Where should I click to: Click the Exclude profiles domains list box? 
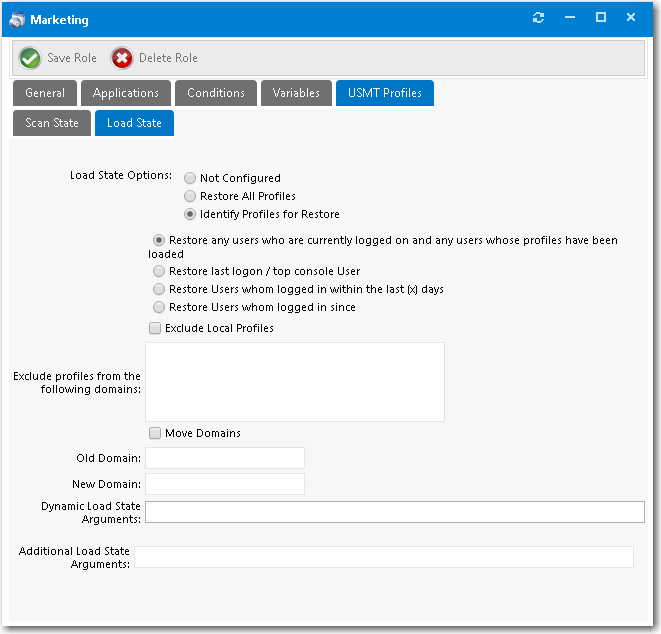point(294,381)
